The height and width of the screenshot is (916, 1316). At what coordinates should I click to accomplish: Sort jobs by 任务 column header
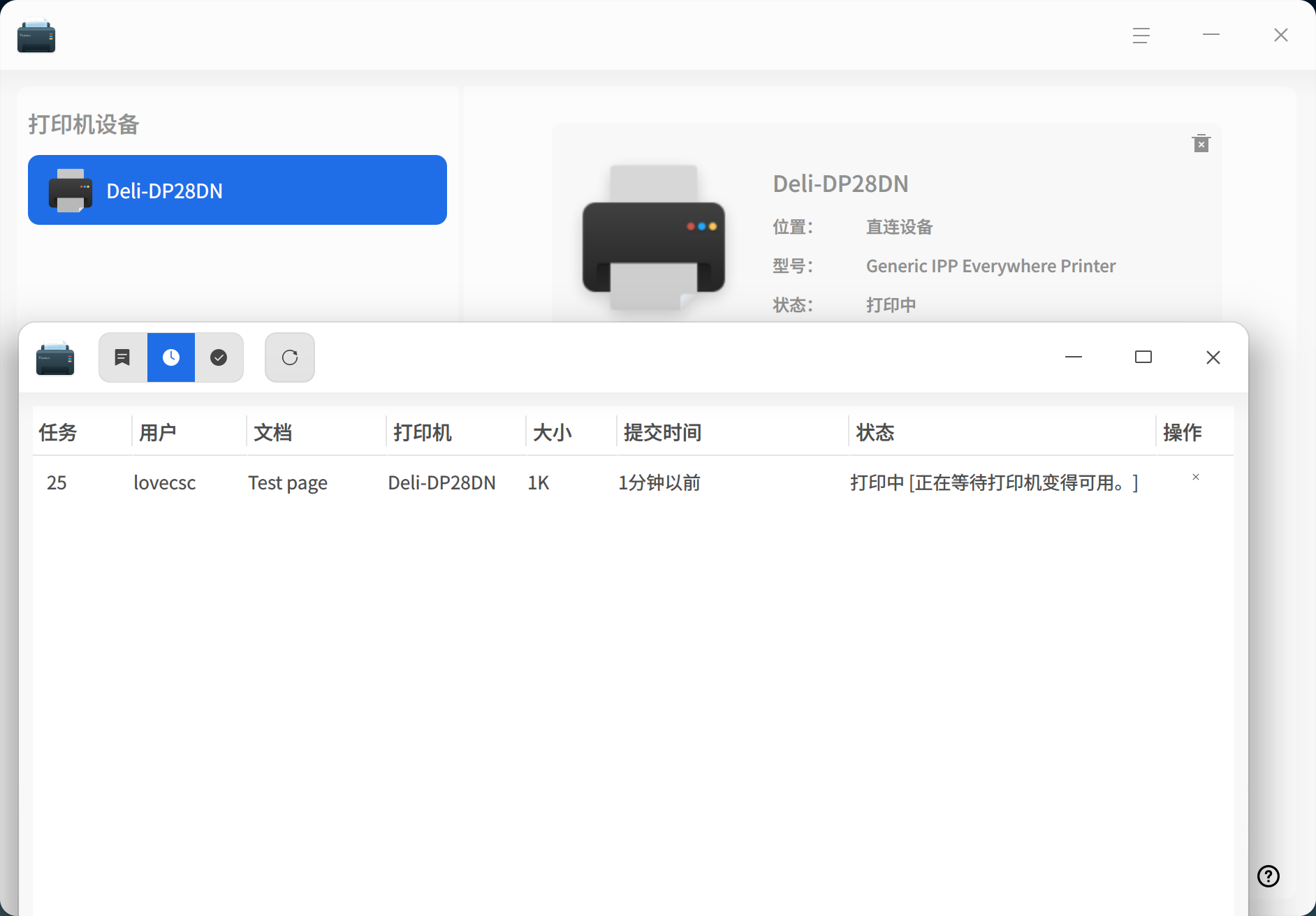pos(58,432)
